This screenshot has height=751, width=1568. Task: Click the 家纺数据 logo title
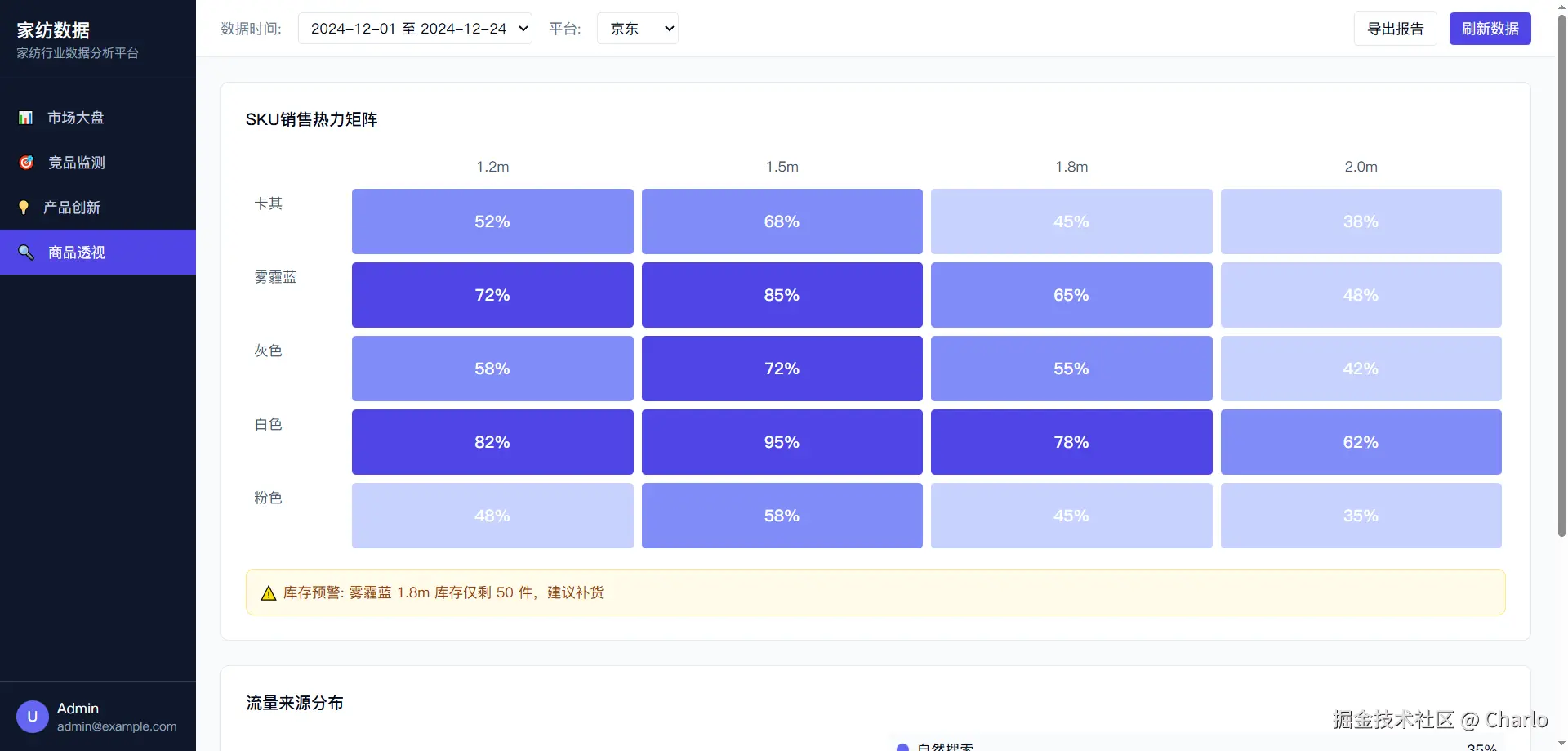[x=53, y=30]
